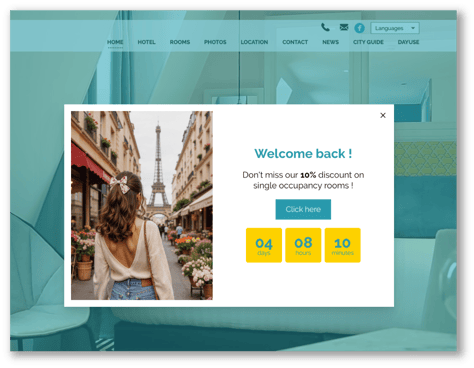The width and height of the screenshot is (474, 368).
Task: Go to the Home menu item
Action: click(x=115, y=42)
